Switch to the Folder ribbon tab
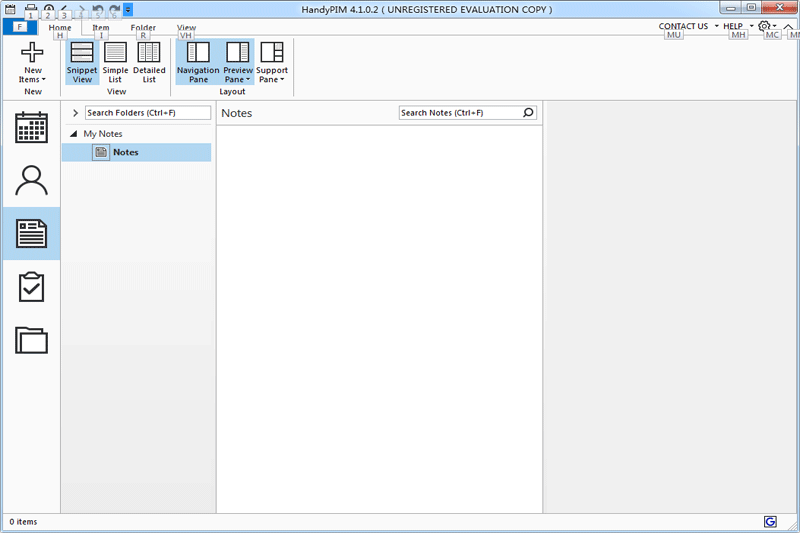The width and height of the screenshot is (800, 533). 143,28
